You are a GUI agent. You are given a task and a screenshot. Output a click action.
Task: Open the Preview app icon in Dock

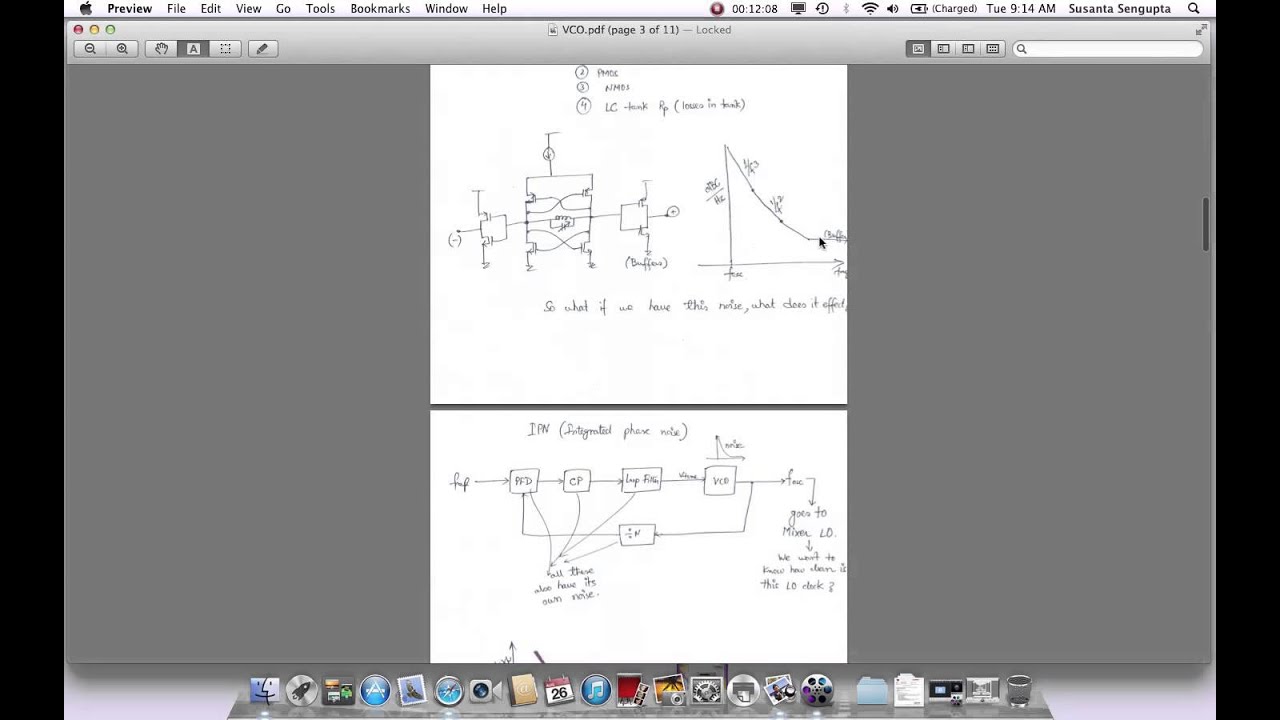[780, 690]
